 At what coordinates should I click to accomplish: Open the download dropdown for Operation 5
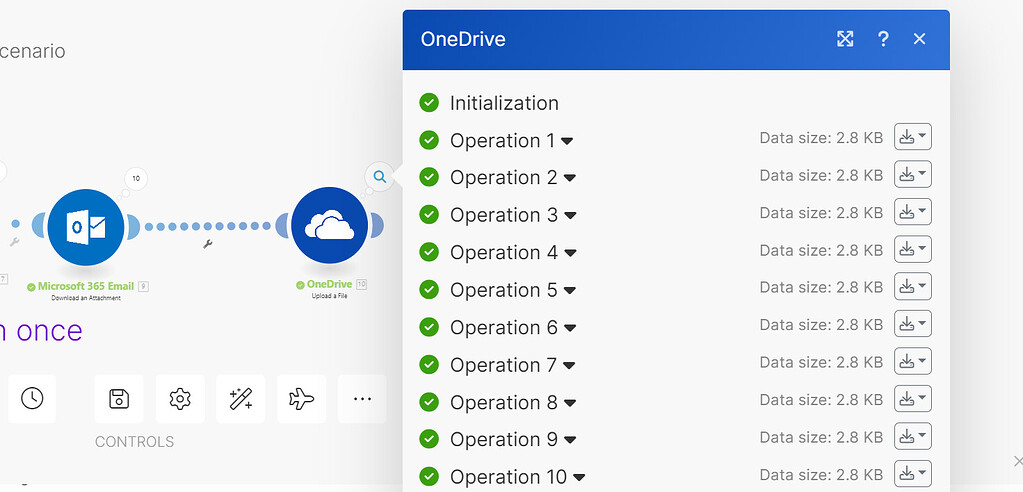[x=912, y=287]
